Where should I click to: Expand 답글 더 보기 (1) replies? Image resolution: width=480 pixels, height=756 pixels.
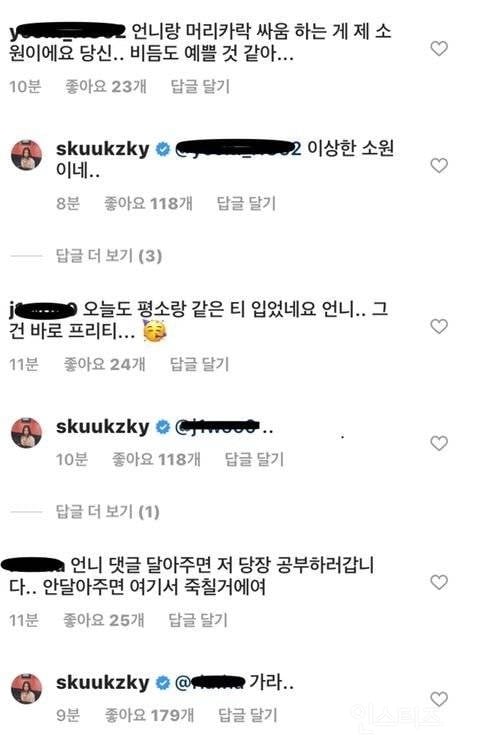pyautogui.click(x=107, y=512)
